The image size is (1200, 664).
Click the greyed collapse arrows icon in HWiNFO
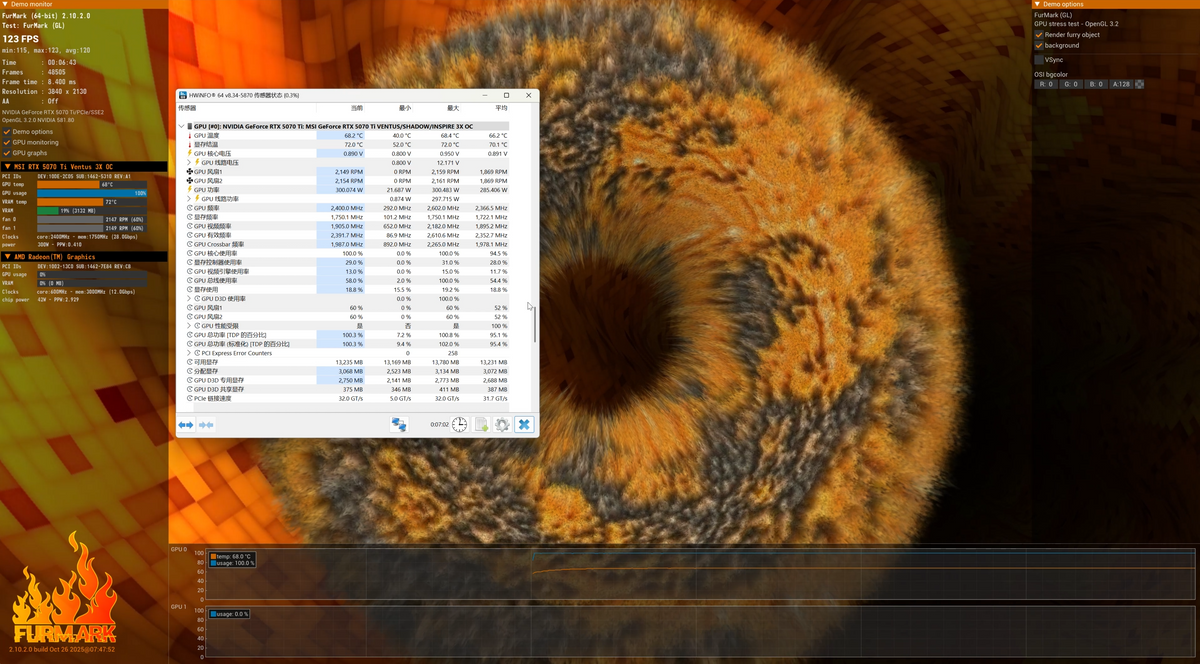[x=206, y=425]
